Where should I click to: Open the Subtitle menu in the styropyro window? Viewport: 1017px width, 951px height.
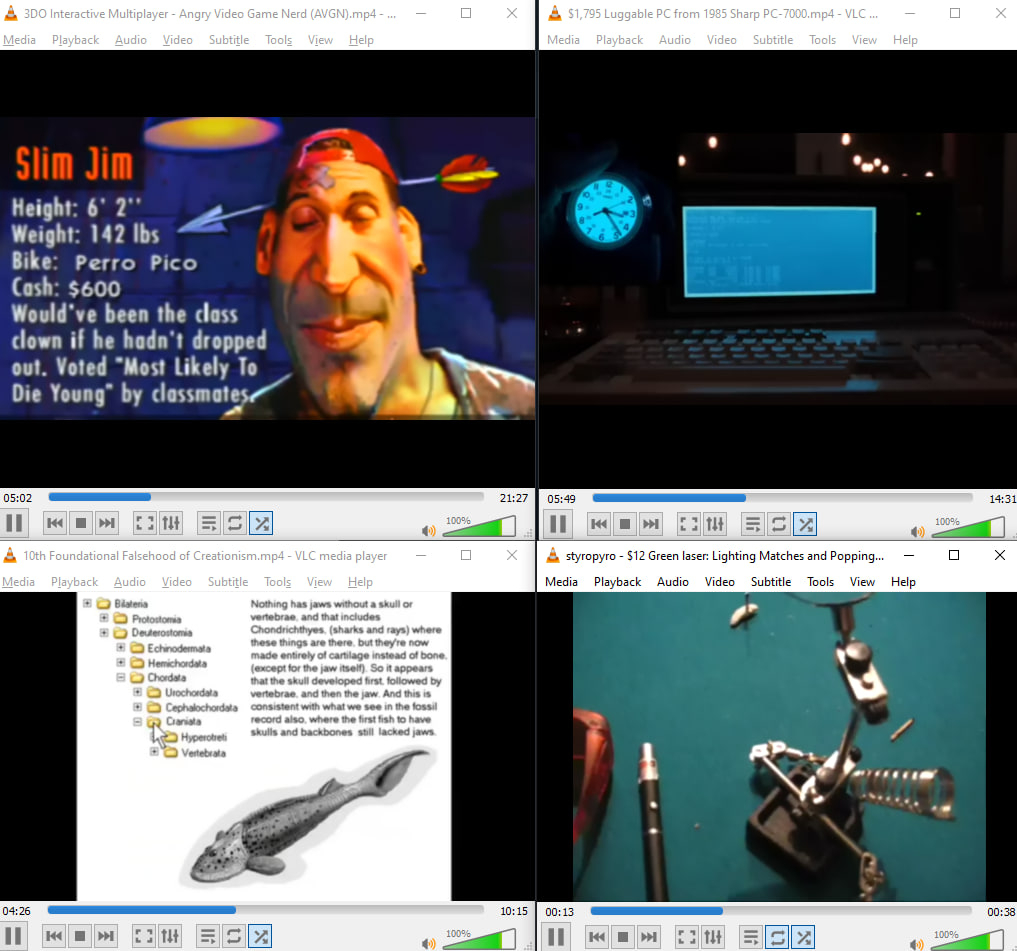[x=771, y=581]
